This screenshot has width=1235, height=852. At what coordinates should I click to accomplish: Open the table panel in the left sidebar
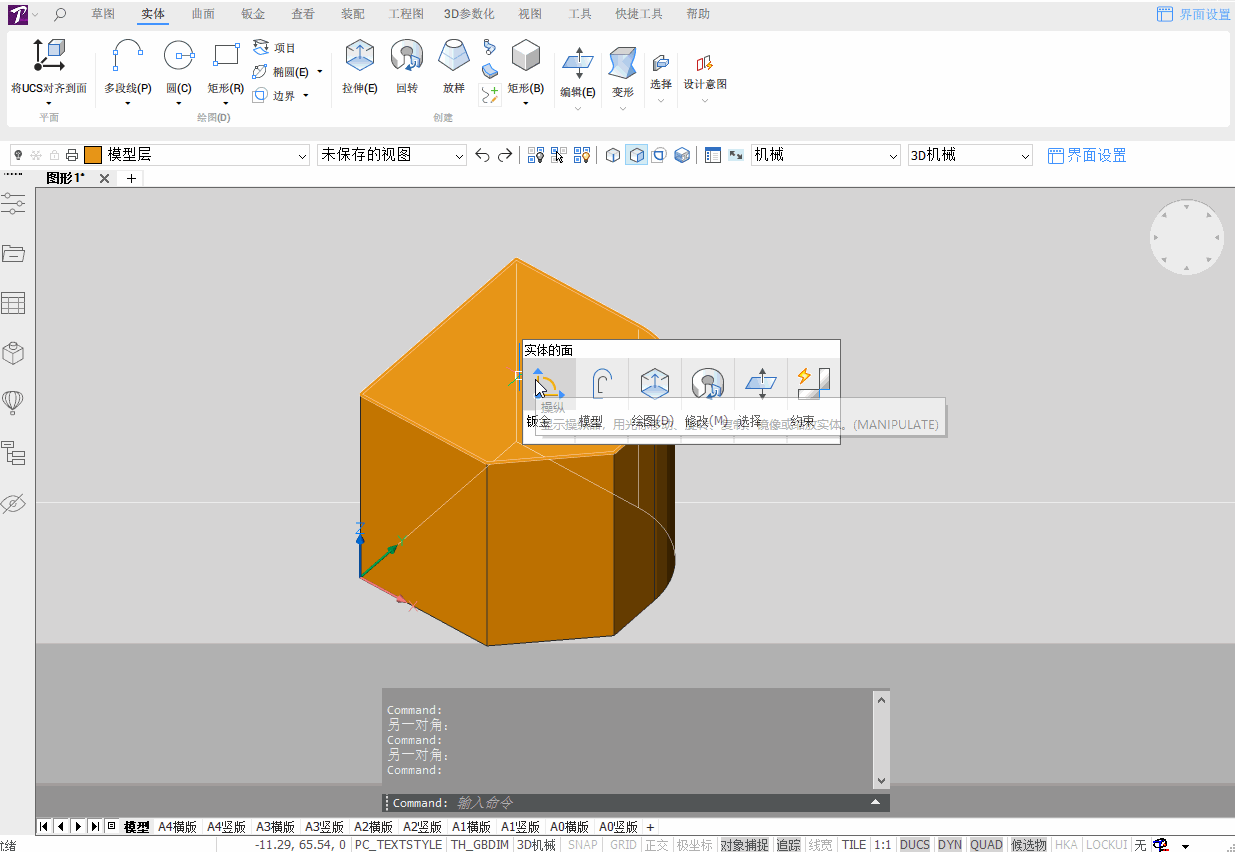coord(13,303)
